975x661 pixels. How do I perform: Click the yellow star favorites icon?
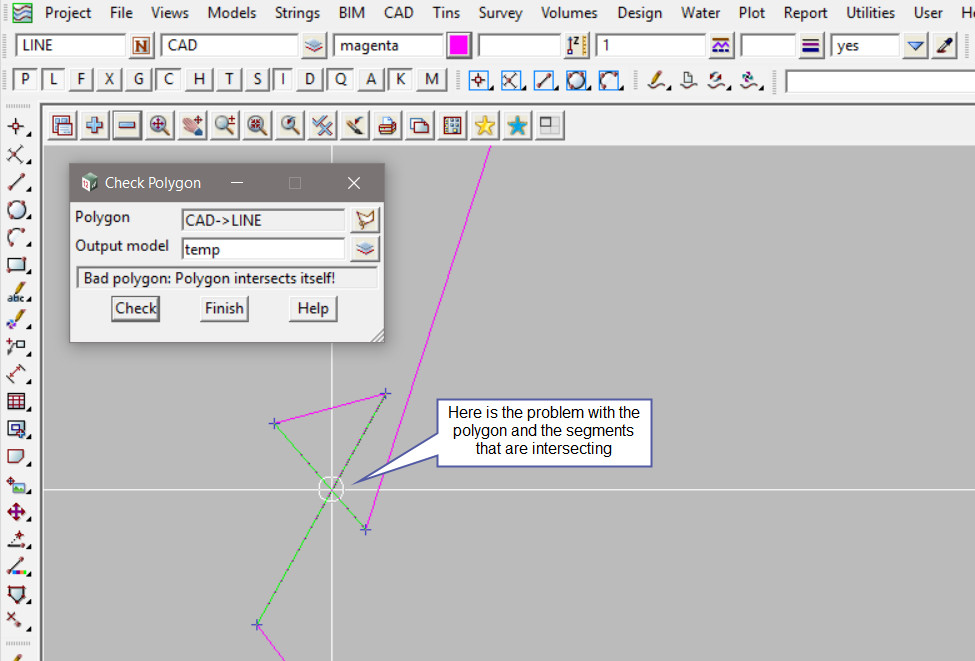click(x=485, y=125)
